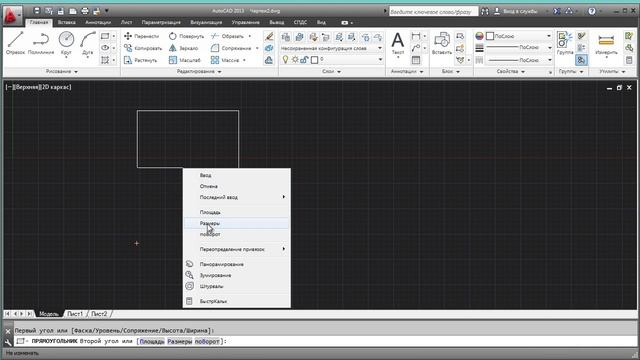Select the Дуга arc tool
The height and width of the screenshot is (360, 640).
(x=87, y=43)
